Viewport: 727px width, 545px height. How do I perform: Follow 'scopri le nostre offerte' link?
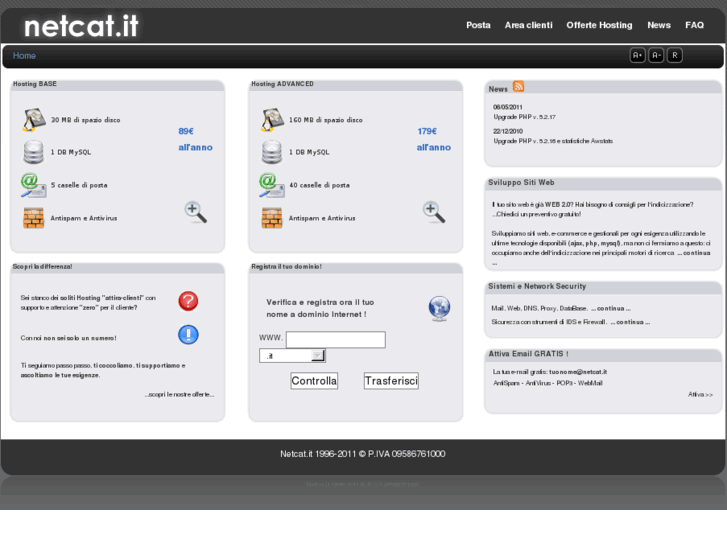coord(179,394)
